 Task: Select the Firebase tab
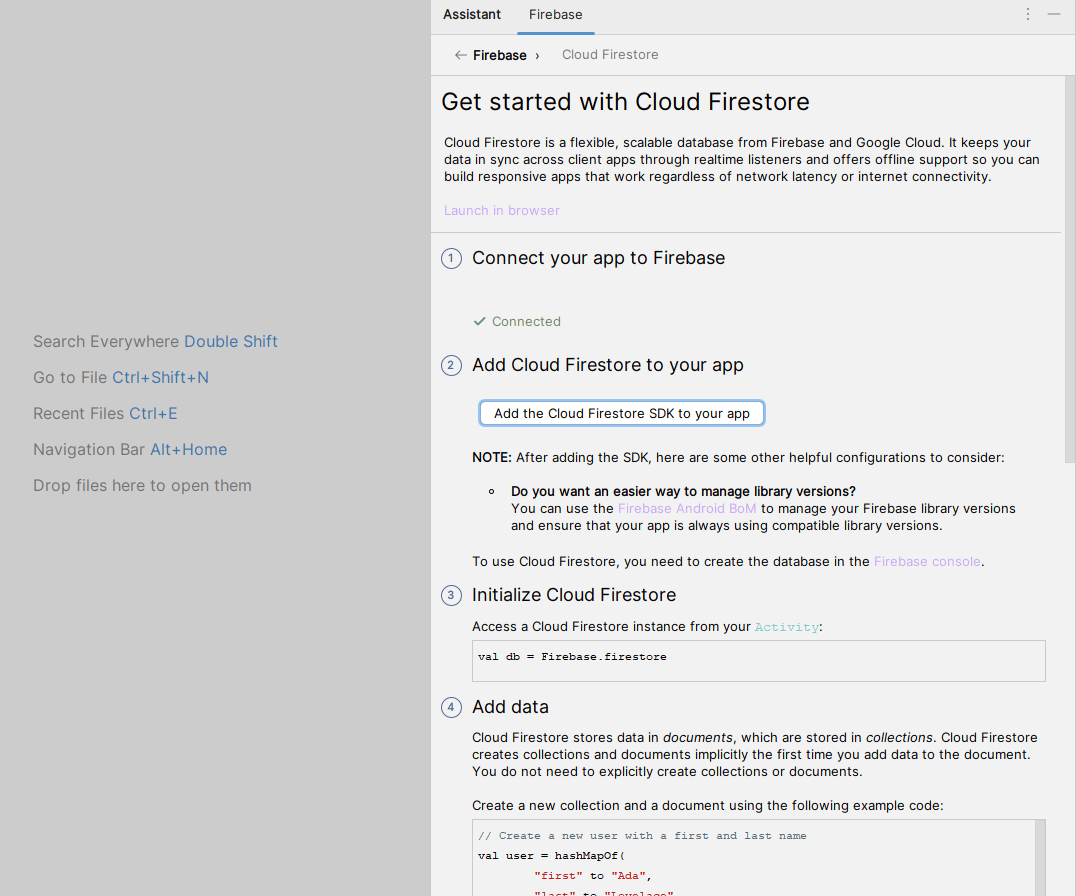[555, 14]
